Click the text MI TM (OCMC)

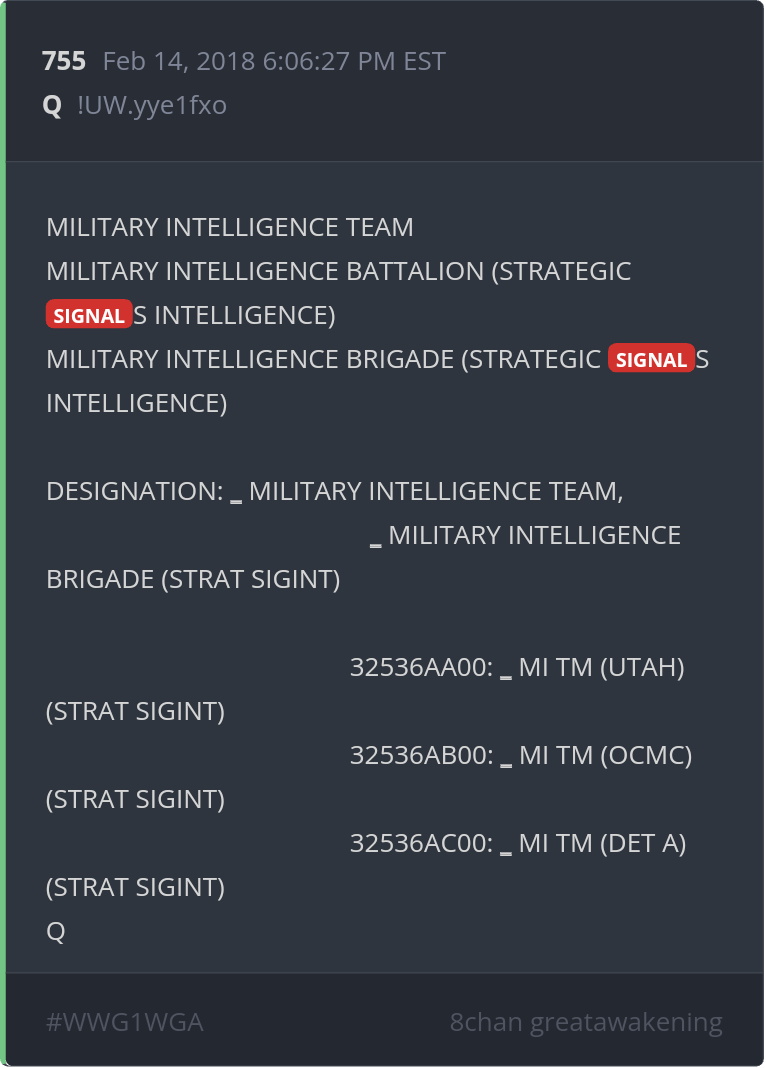[x=605, y=755]
